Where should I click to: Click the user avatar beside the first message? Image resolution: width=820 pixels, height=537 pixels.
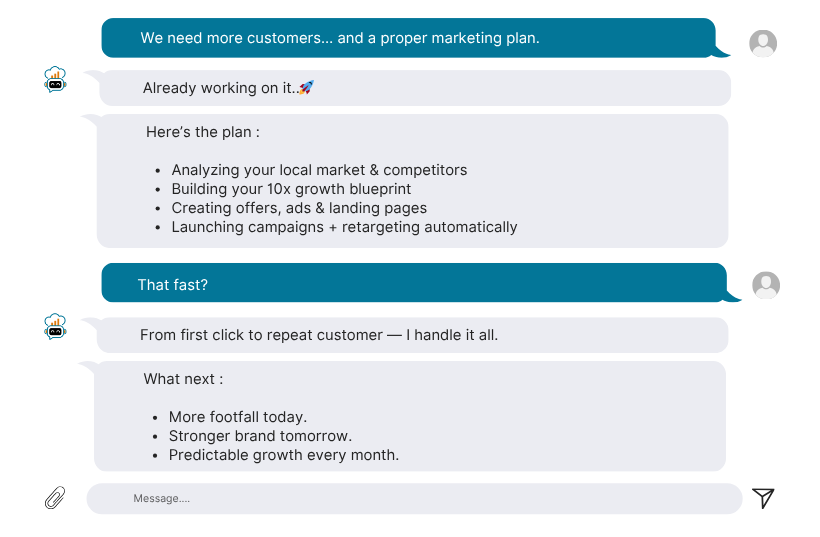click(x=763, y=43)
